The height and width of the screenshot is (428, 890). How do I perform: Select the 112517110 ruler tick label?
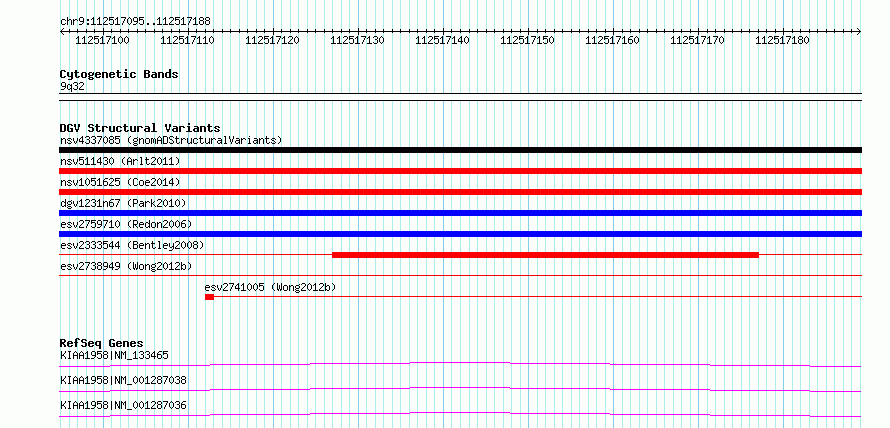click(x=187, y=40)
